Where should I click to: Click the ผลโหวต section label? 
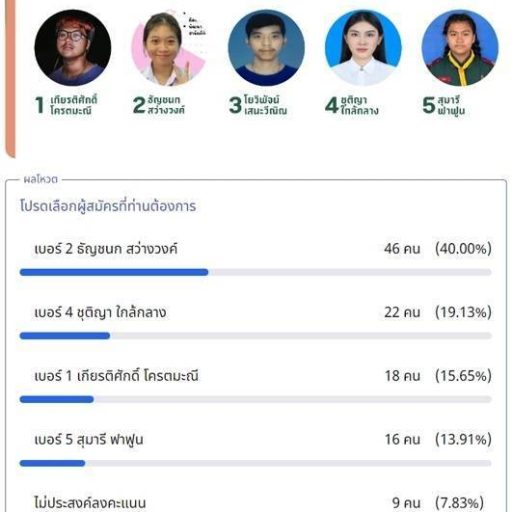point(41,179)
